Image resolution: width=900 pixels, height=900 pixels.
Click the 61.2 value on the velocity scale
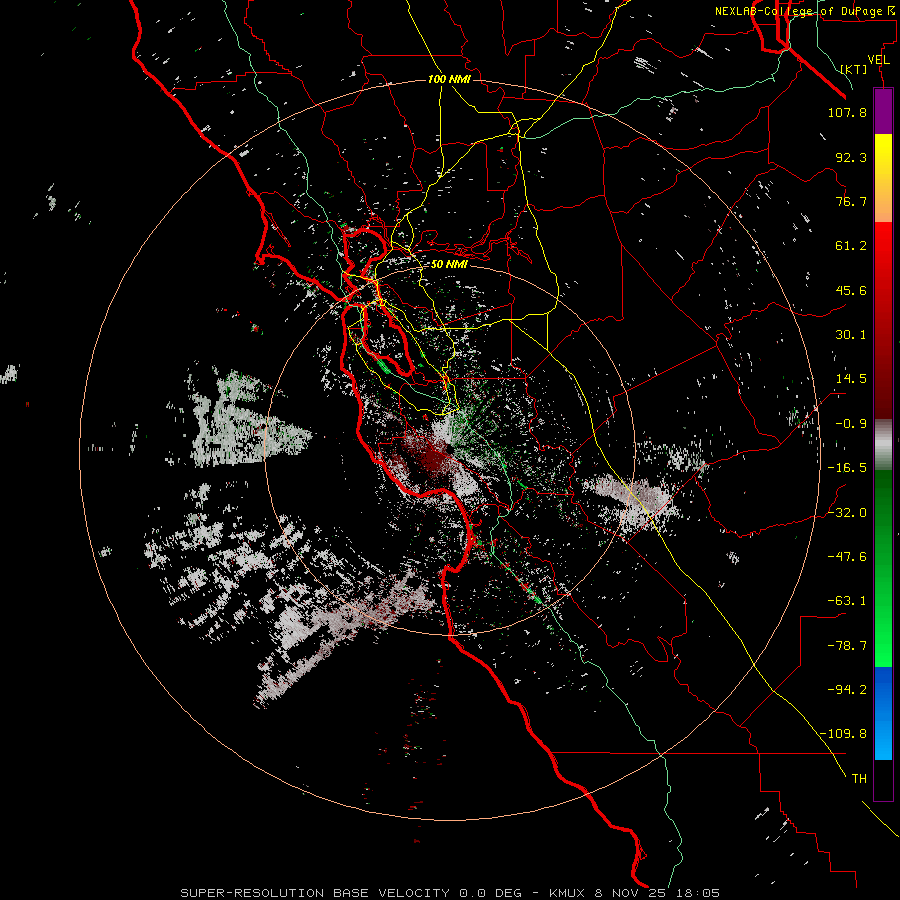pyautogui.click(x=851, y=246)
